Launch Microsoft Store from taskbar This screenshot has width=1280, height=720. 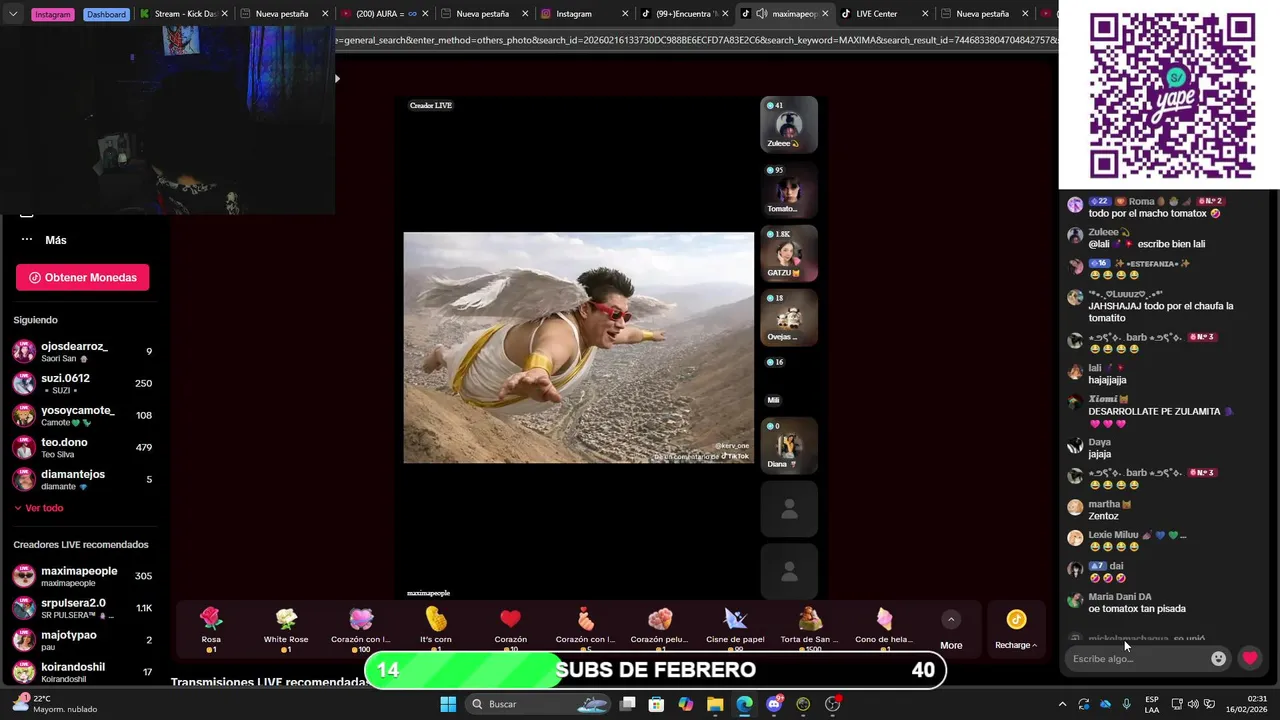[657, 704]
